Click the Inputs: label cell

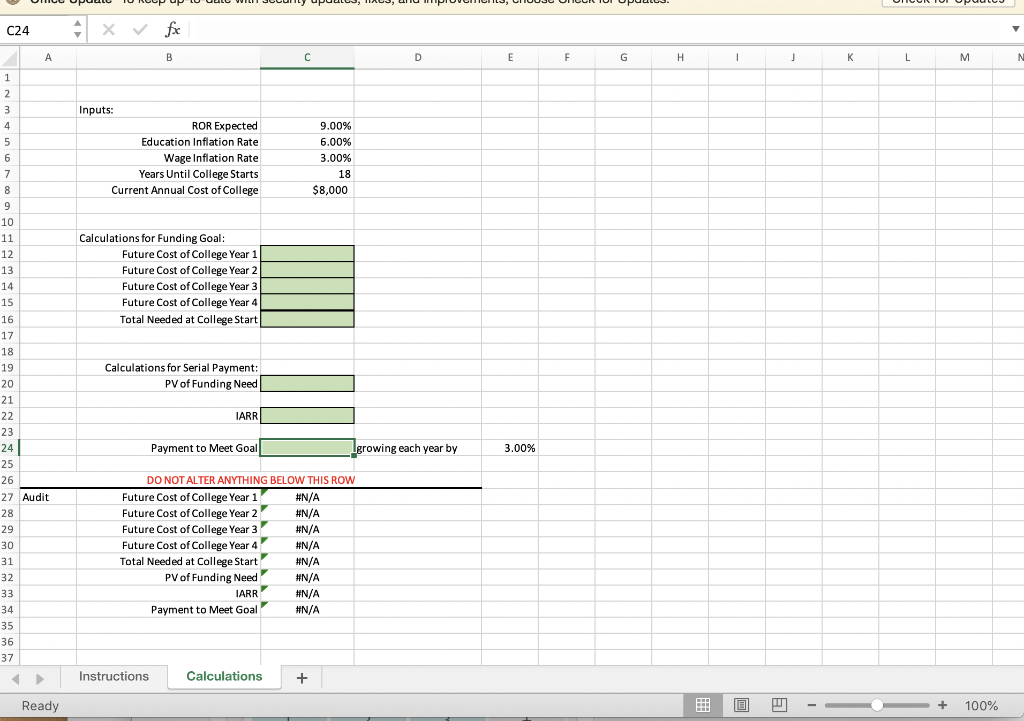168,110
